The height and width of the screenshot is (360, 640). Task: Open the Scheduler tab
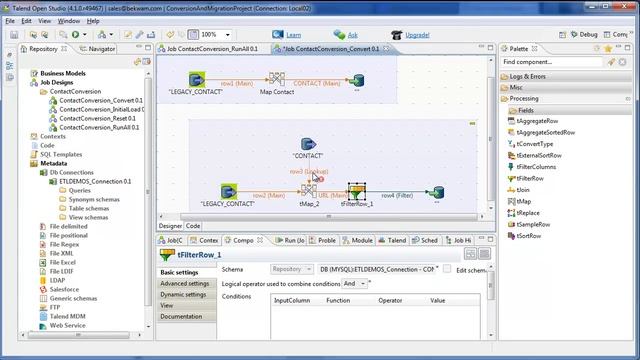click(425, 240)
